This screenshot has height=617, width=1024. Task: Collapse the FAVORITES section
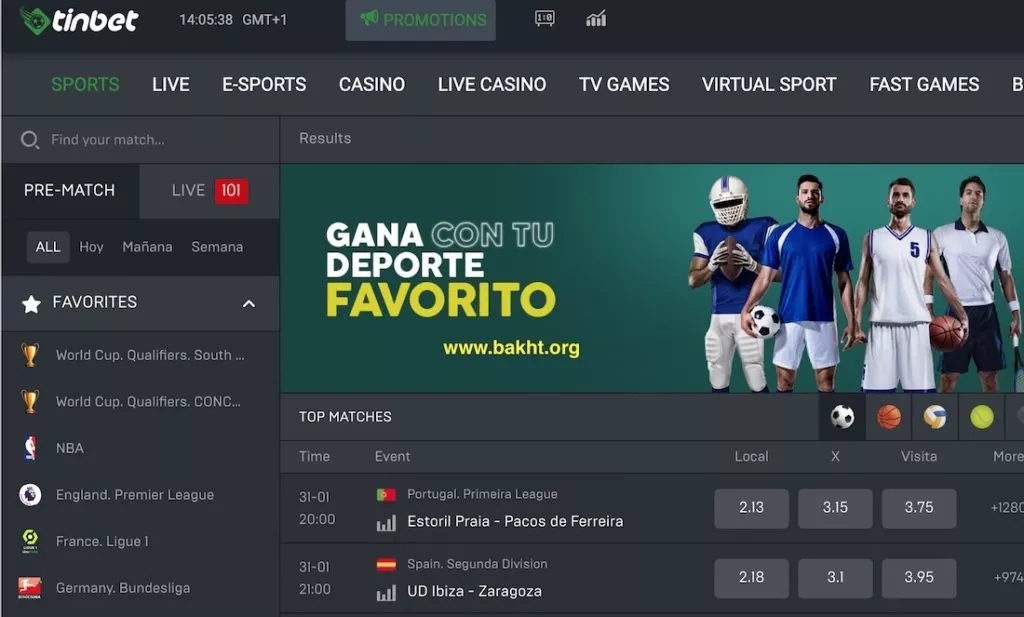pos(249,304)
